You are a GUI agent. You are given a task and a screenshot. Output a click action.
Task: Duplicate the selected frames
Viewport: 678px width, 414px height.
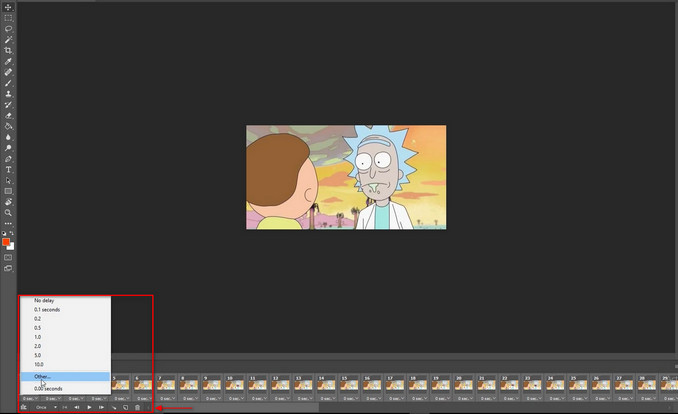pyautogui.click(x=125, y=407)
